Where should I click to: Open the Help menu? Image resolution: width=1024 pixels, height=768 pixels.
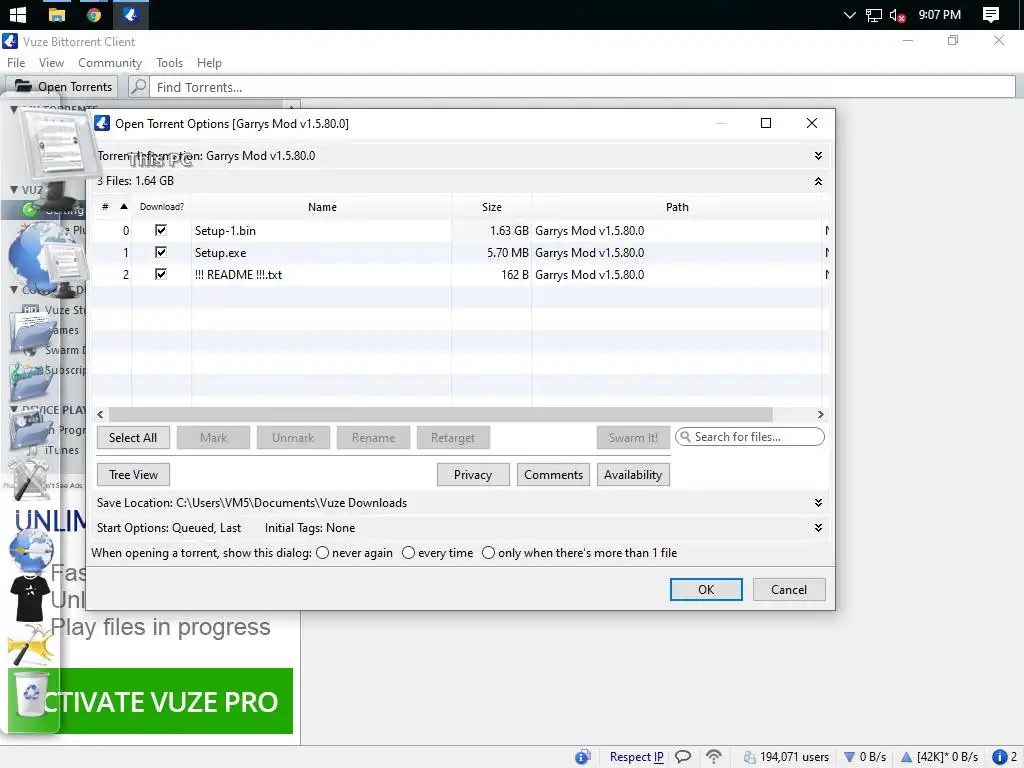(209, 63)
